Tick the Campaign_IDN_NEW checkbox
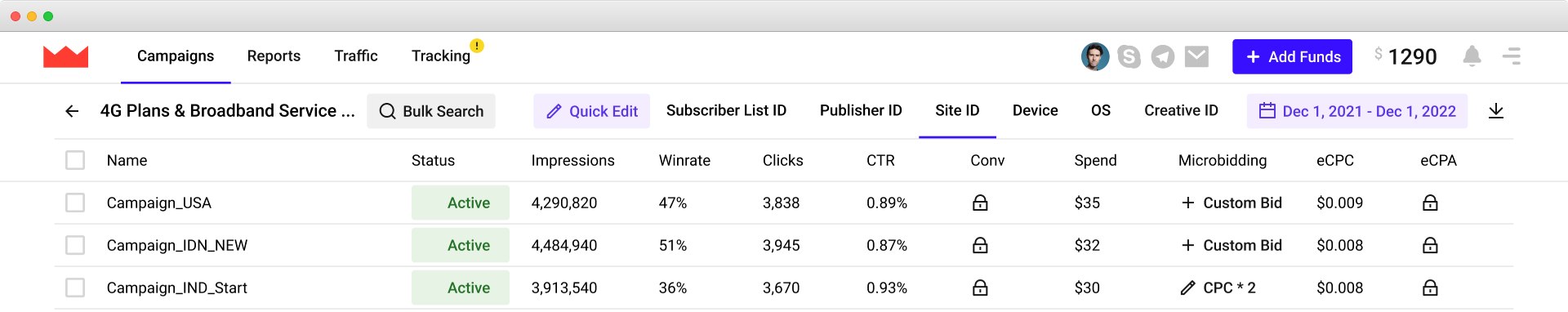The width and height of the screenshot is (1568, 312). coord(75,245)
